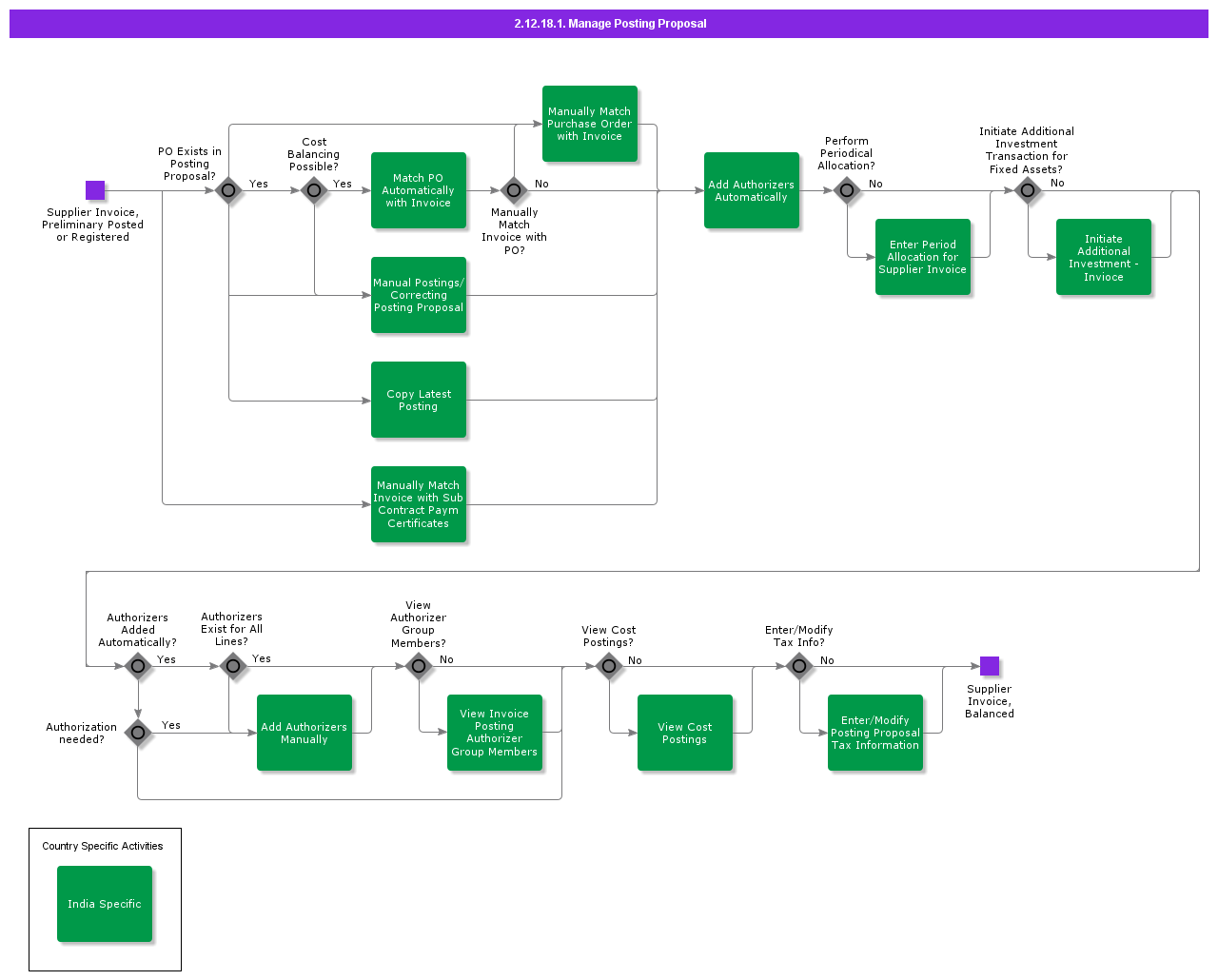Image resolution: width=1218 pixels, height=980 pixels.
Task: Open Manually Match Invoice with Sub Contract activity
Action: (419, 504)
